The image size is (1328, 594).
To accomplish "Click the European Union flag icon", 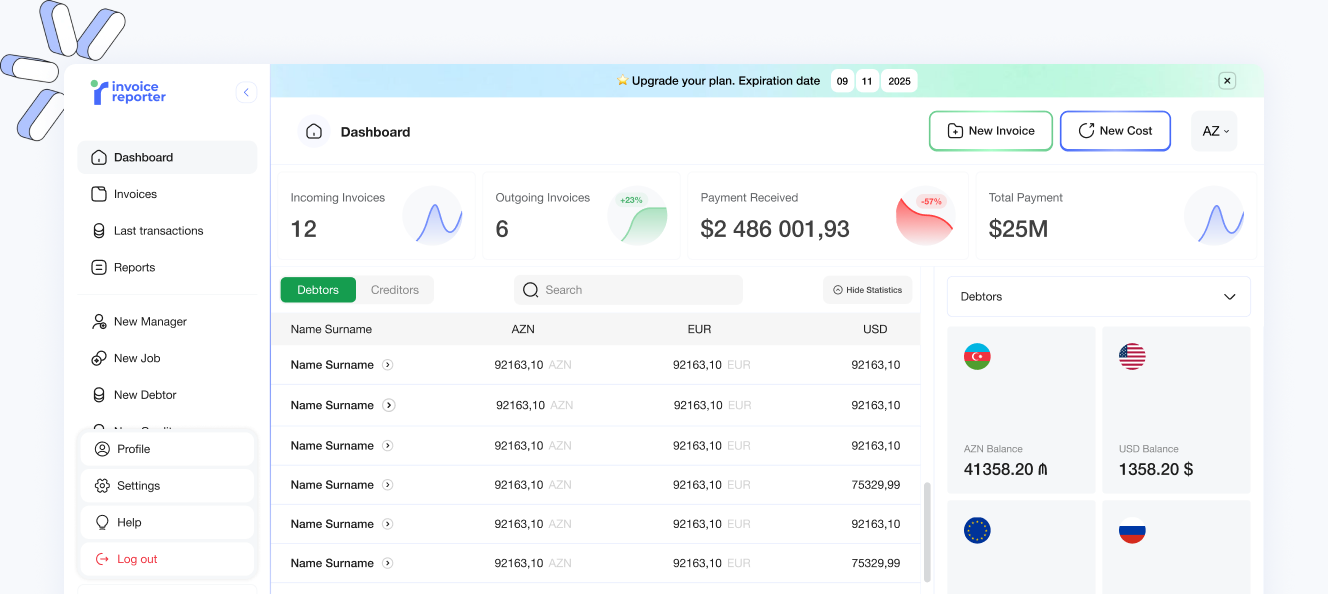I will [977, 530].
